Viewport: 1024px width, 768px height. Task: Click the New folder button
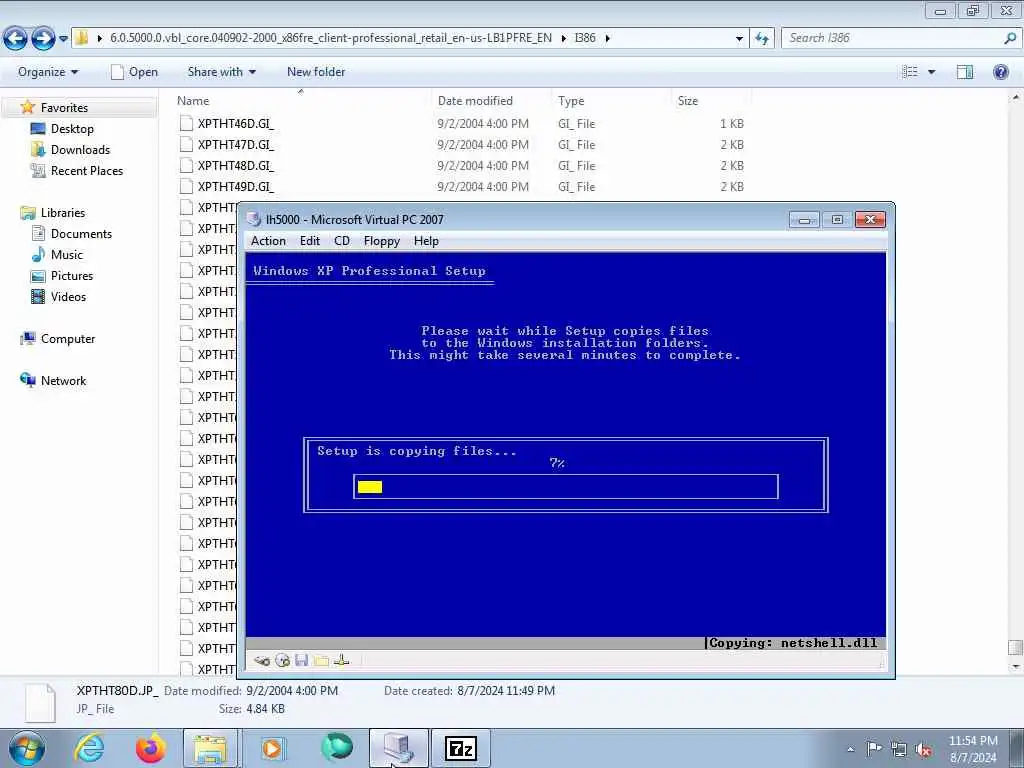316,72
